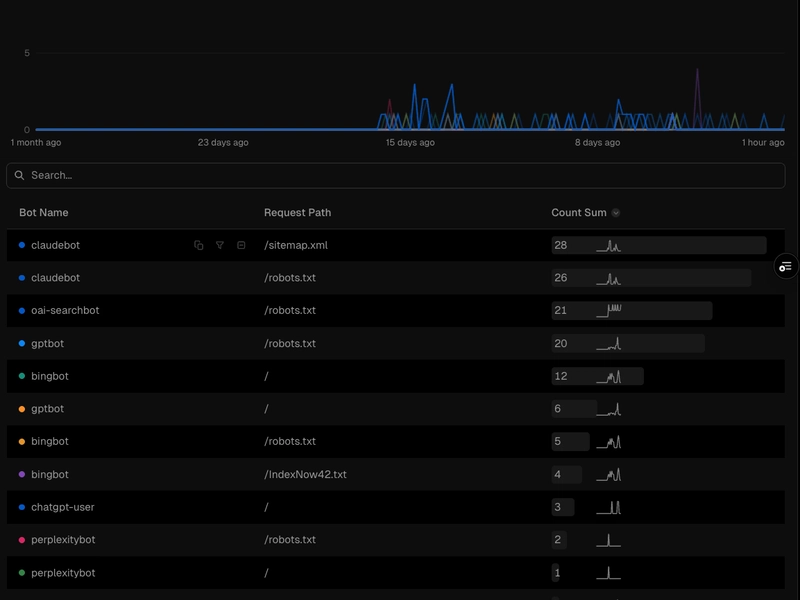Select the chatgpt-user bot name
Image resolution: width=800 pixels, height=600 pixels.
63,508
